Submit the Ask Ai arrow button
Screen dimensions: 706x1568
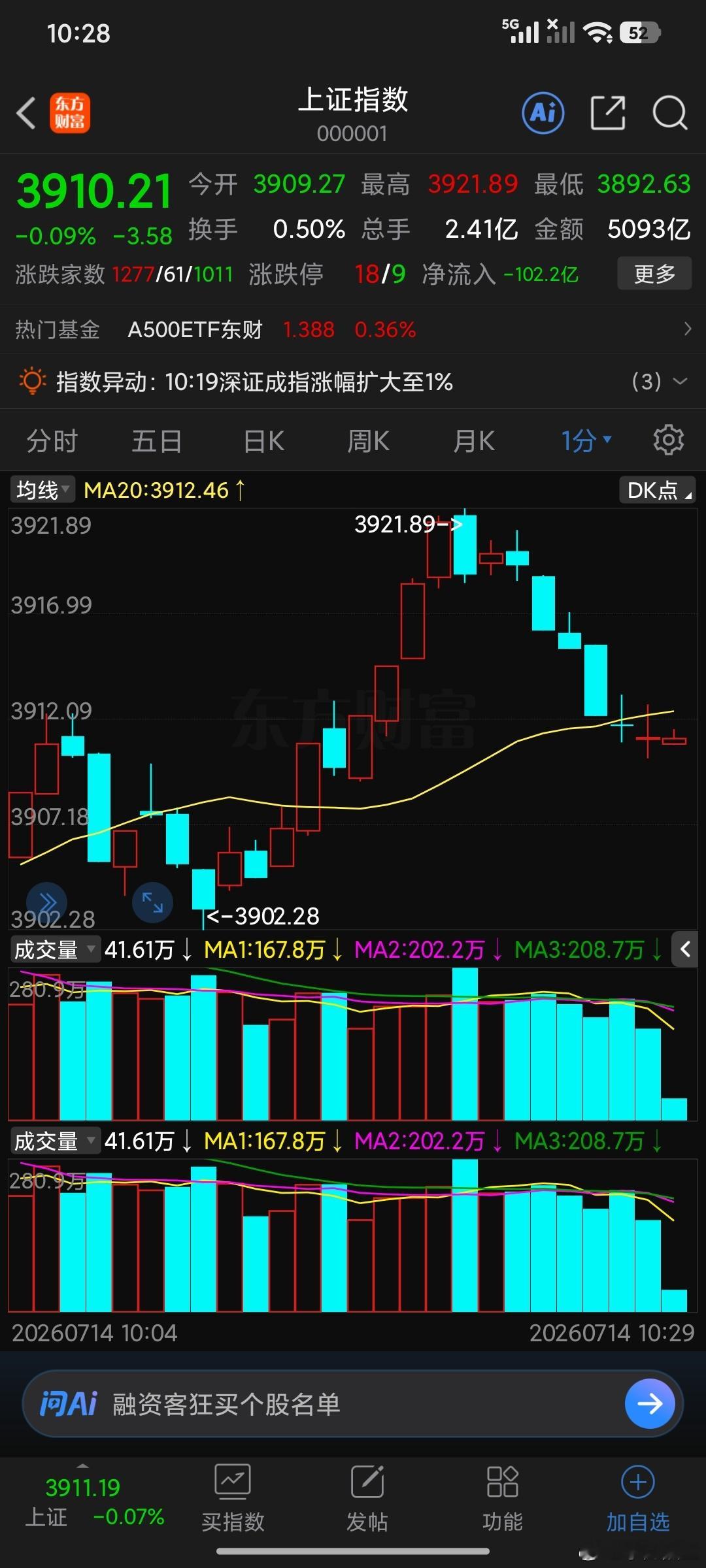coord(650,1403)
